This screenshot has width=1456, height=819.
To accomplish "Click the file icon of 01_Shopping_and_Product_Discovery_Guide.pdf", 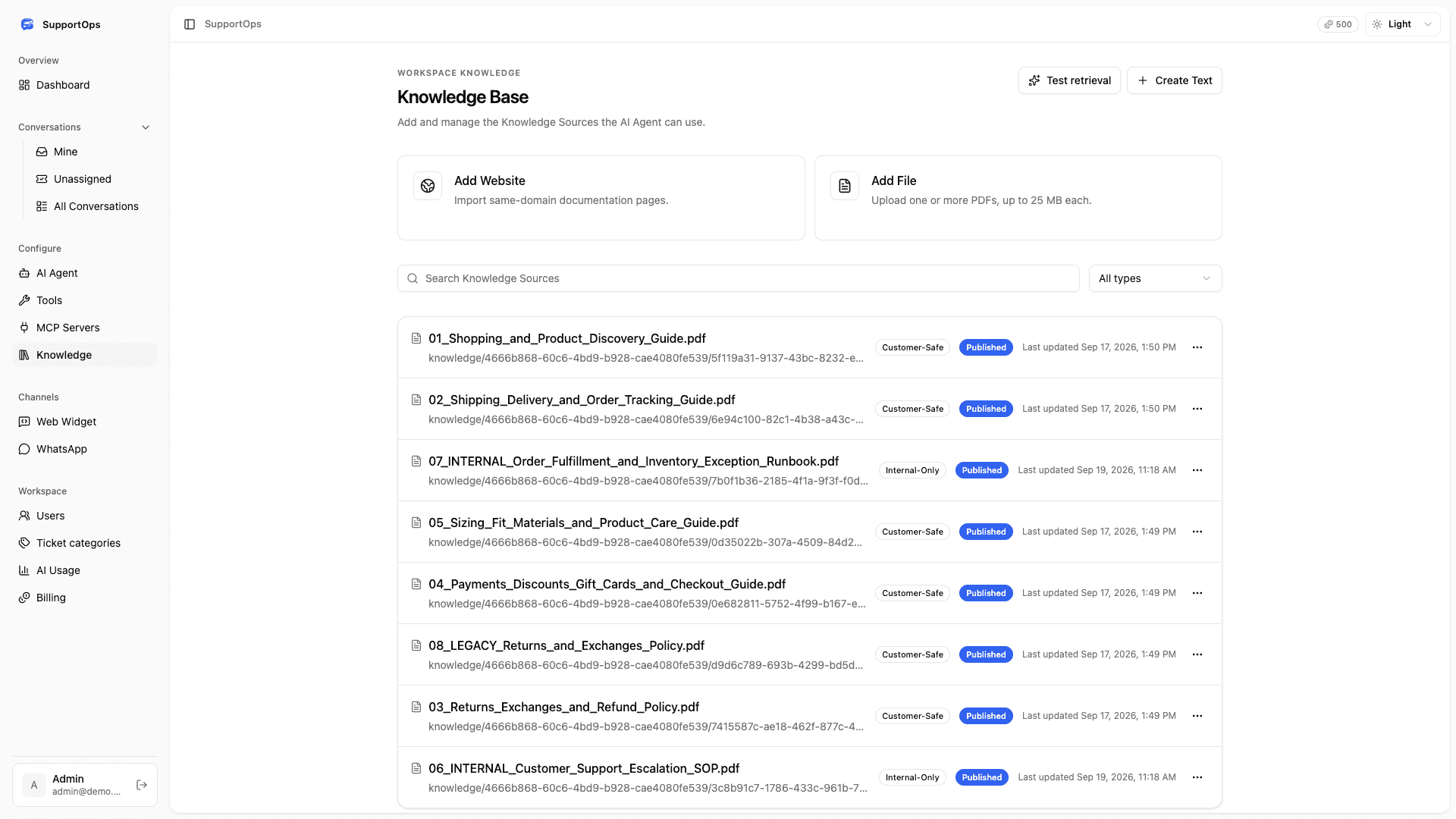I will click(x=416, y=338).
